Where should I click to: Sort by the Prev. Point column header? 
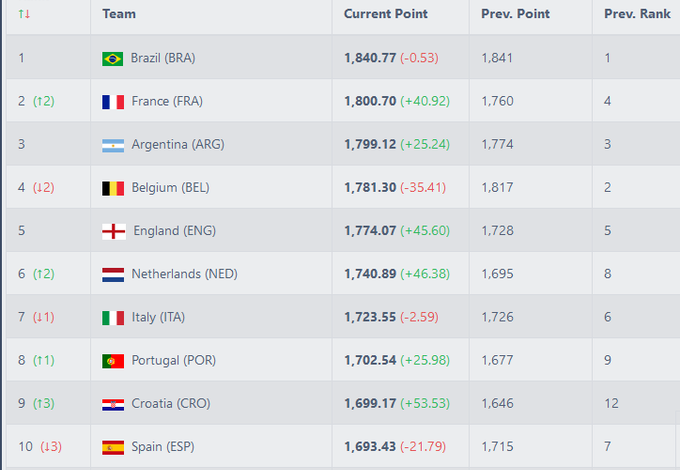click(x=515, y=14)
